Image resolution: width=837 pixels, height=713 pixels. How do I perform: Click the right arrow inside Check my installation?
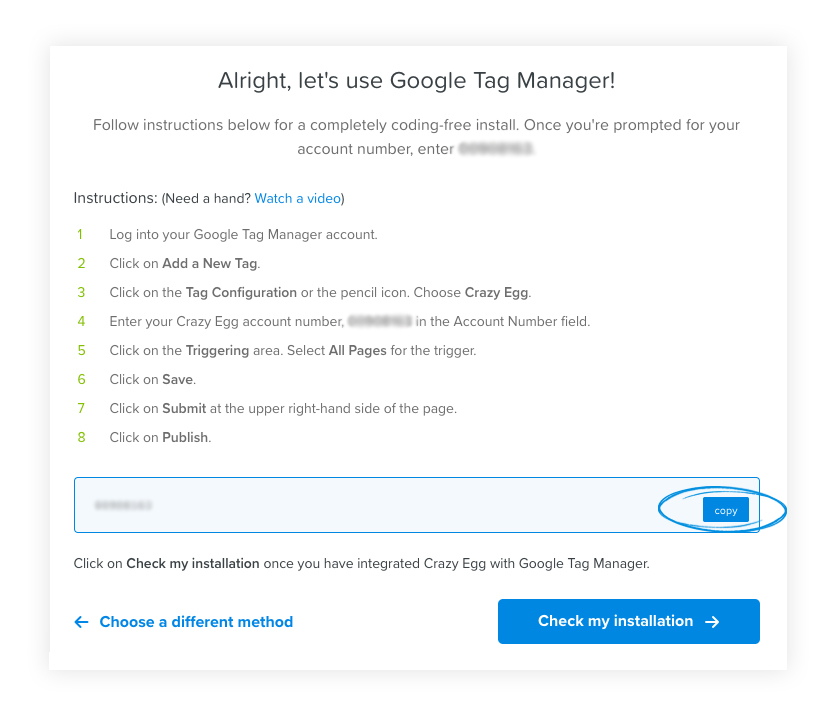click(711, 621)
